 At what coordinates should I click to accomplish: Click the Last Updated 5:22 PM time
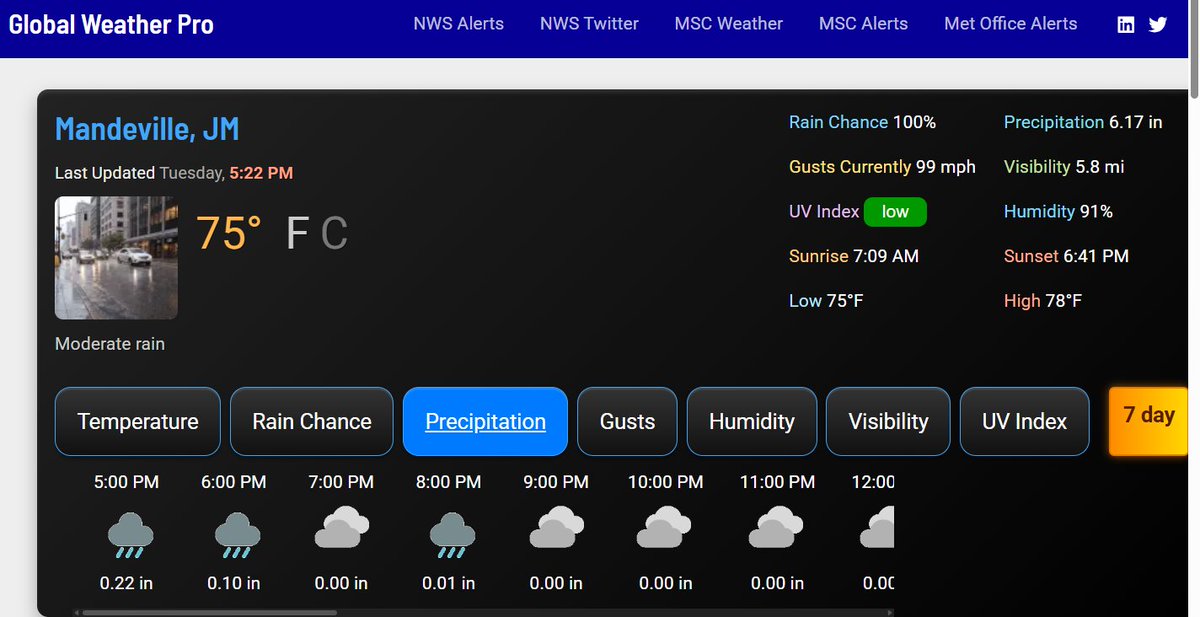click(x=261, y=173)
